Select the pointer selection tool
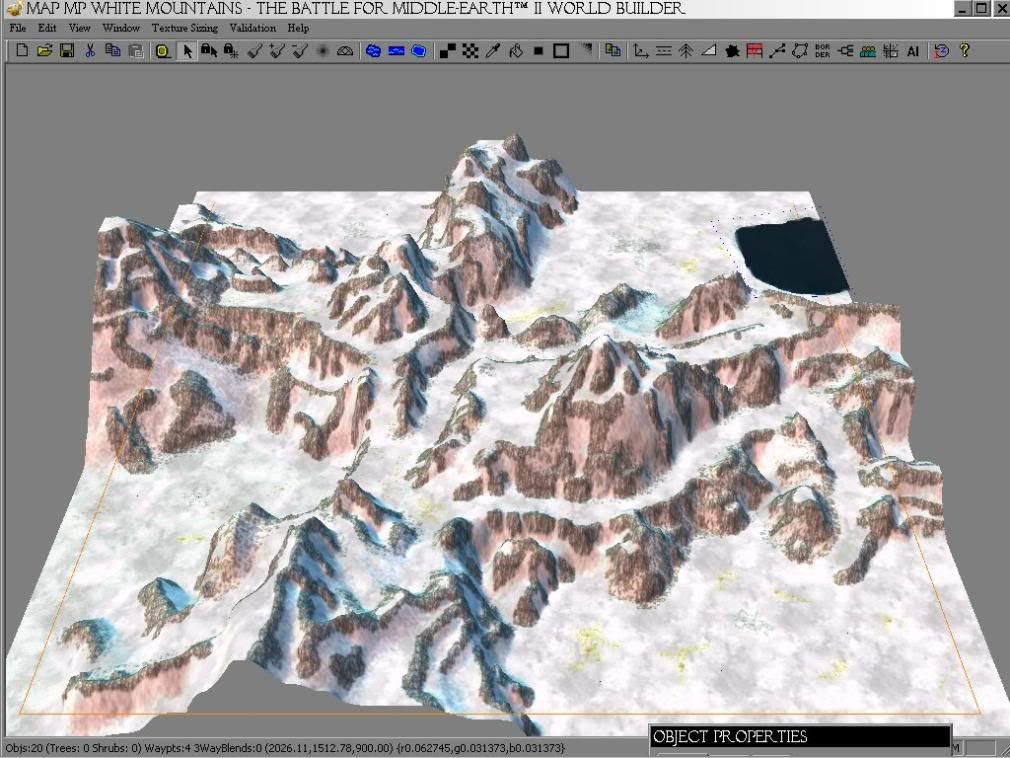Image resolution: width=1010 pixels, height=758 pixels. point(186,50)
